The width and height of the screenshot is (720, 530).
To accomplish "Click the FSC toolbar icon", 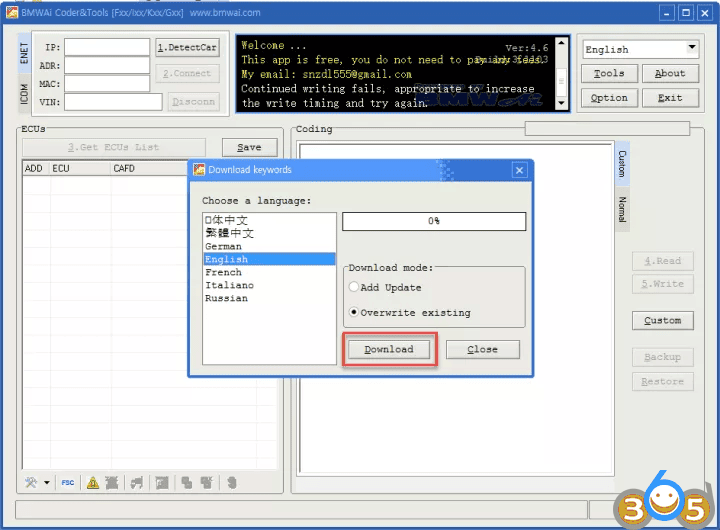I will click(68, 483).
